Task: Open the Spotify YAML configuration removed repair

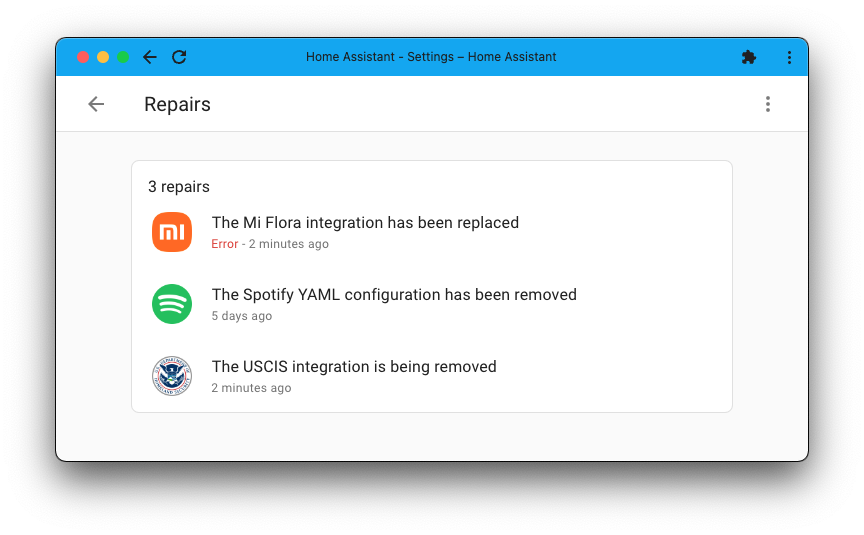Action: (x=394, y=295)
